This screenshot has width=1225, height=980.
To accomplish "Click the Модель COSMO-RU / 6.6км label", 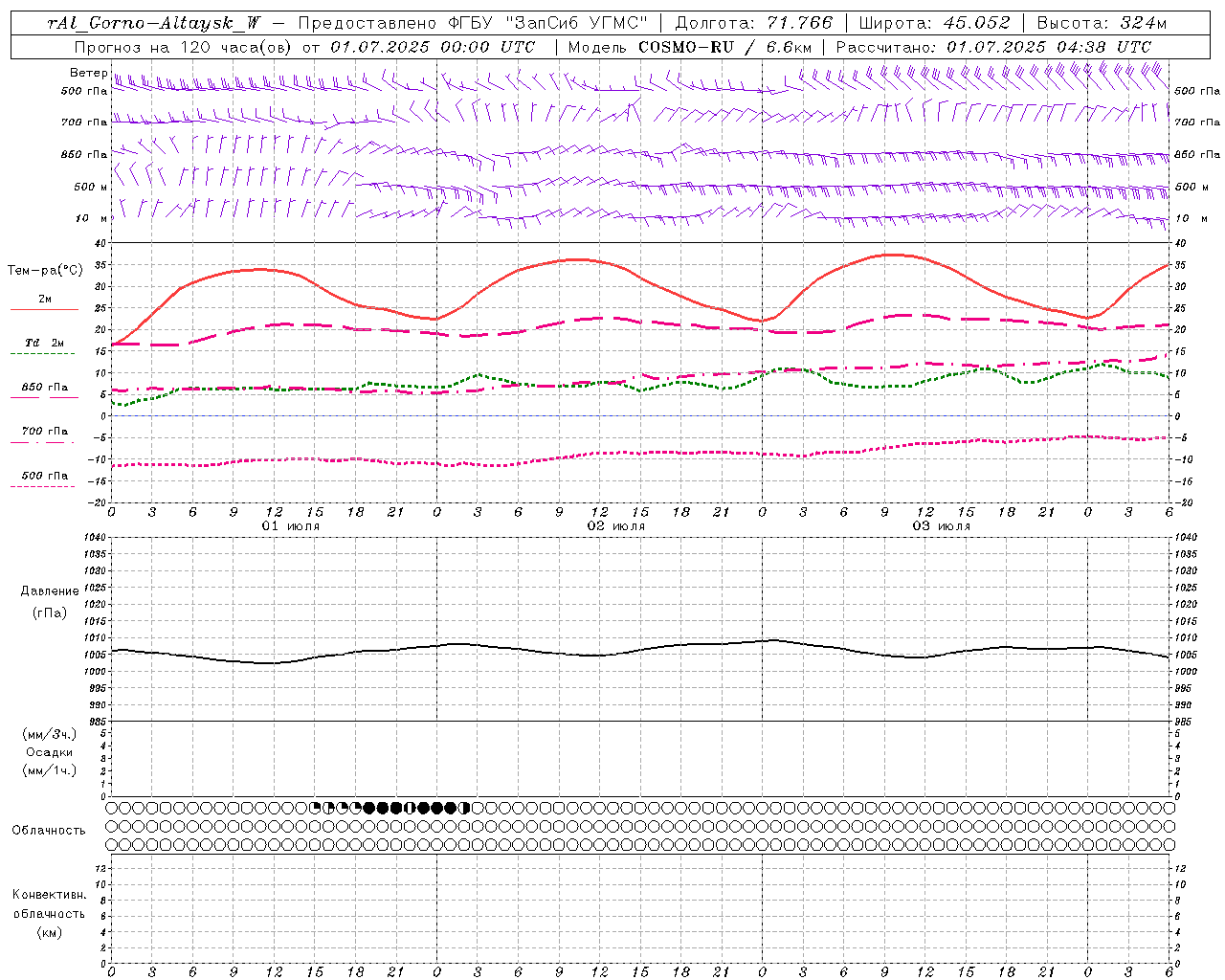I will (x=689, y=47).
